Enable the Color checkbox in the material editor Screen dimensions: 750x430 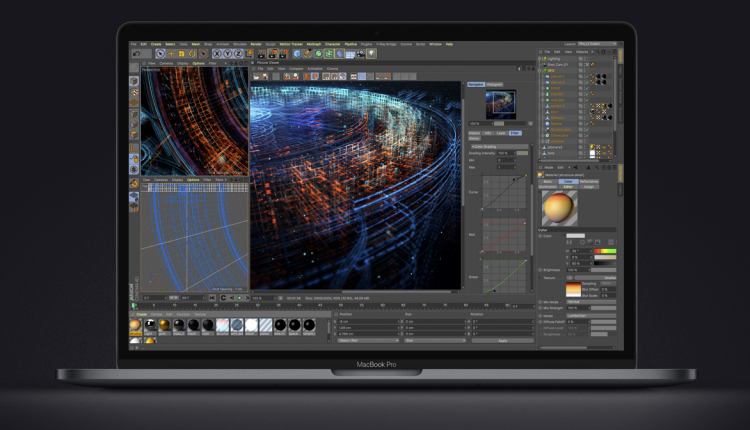[x=541, y=236]
